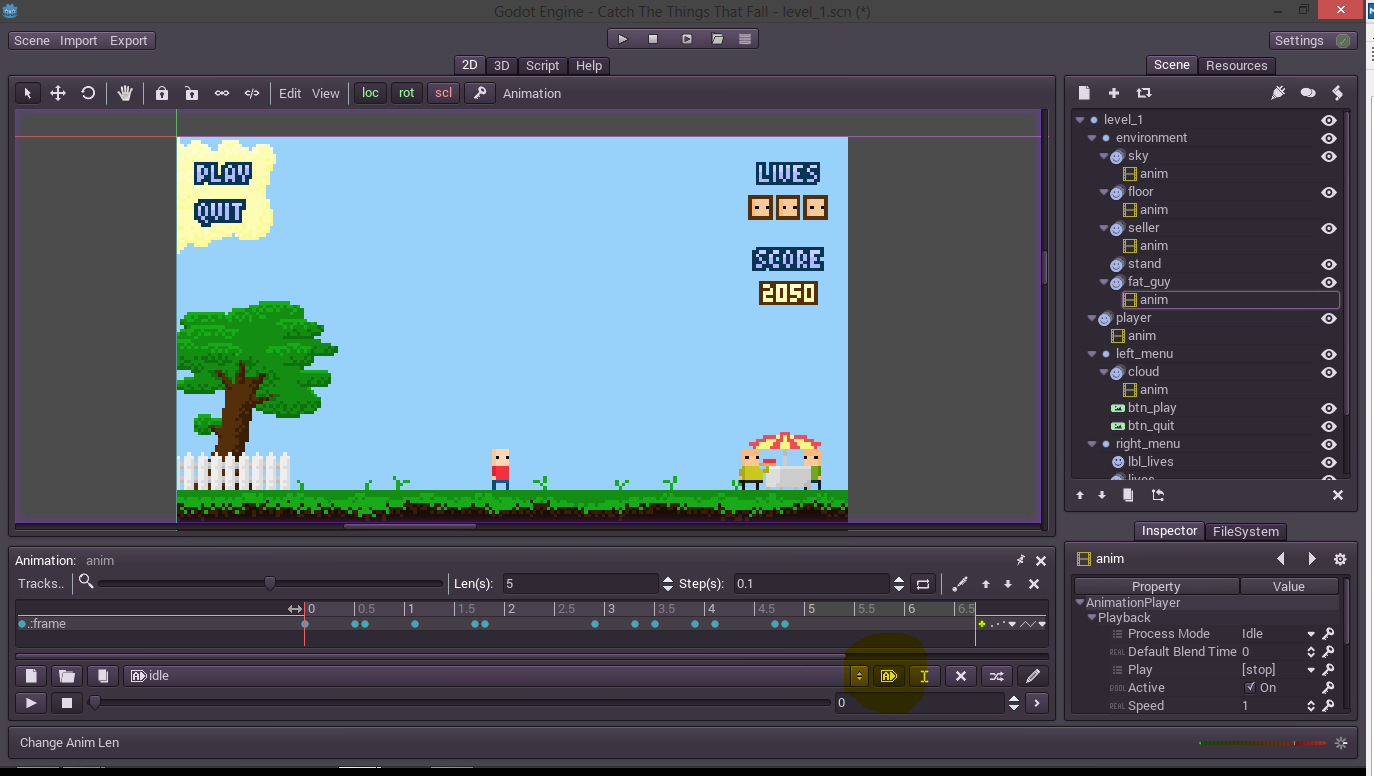Hide the sky node visibility eye

pyautogui.click(x=1329, y=156)
